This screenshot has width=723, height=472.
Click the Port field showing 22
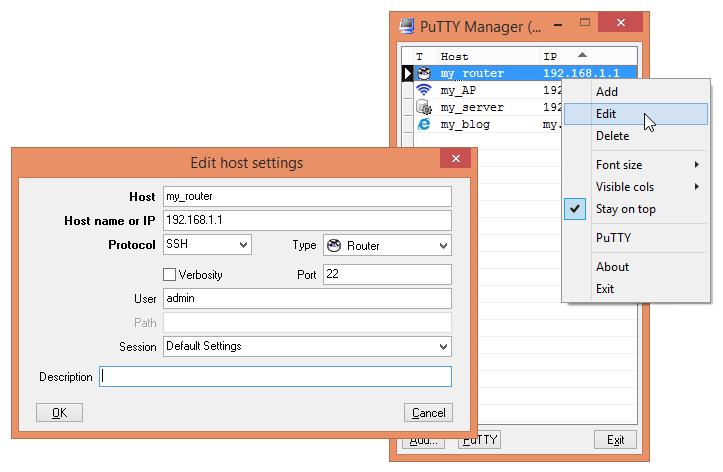pyautogui.click(x=387, y=274)
